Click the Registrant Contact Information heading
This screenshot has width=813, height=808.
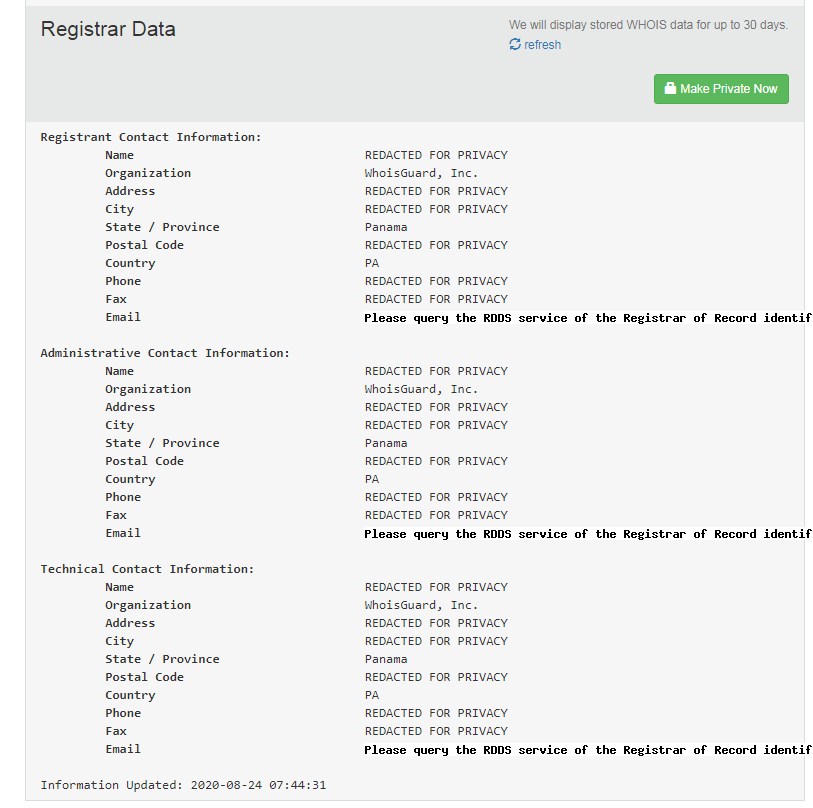(150, 137)
